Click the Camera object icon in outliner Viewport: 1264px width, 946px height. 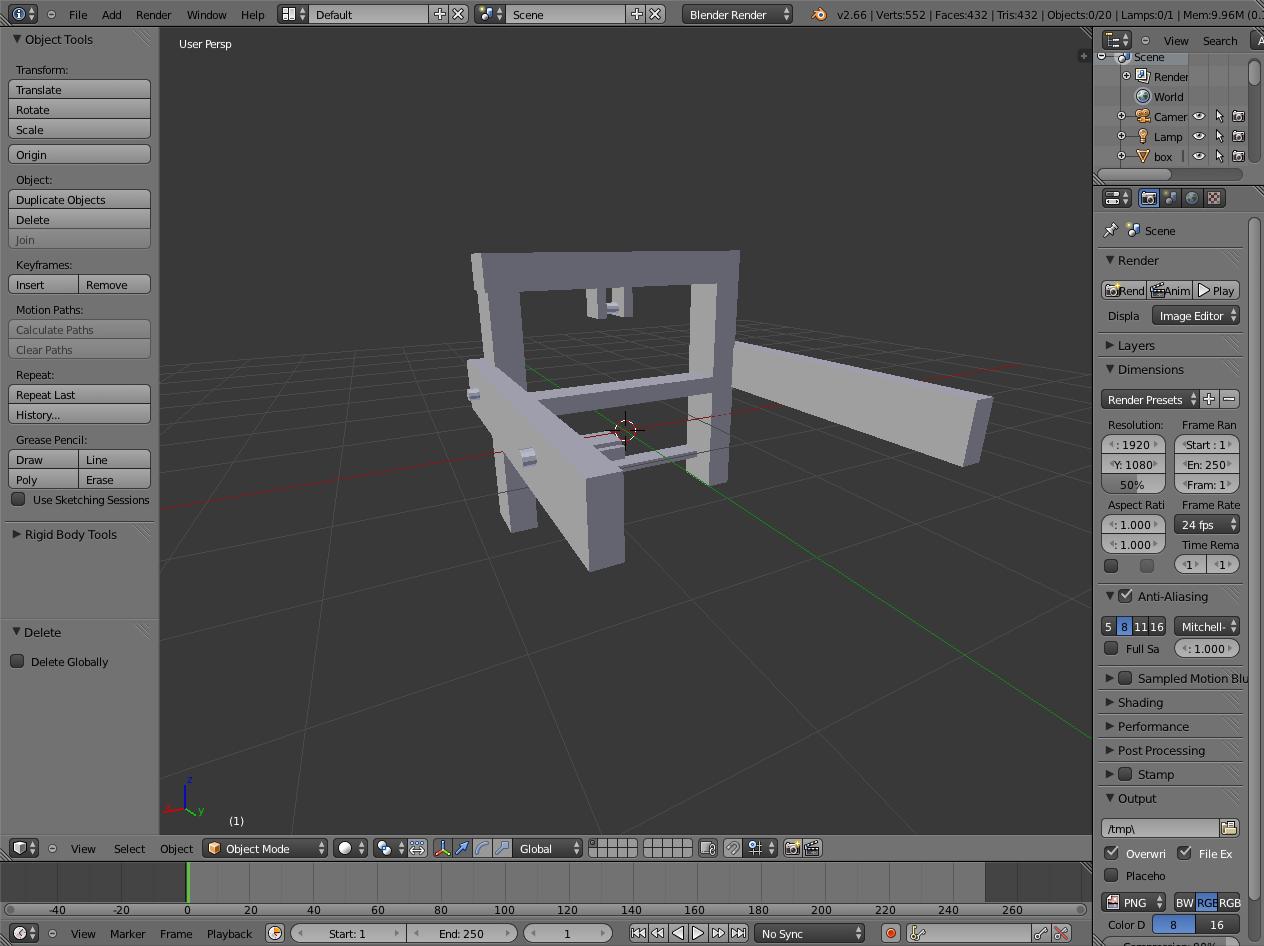coord(1143,116)
